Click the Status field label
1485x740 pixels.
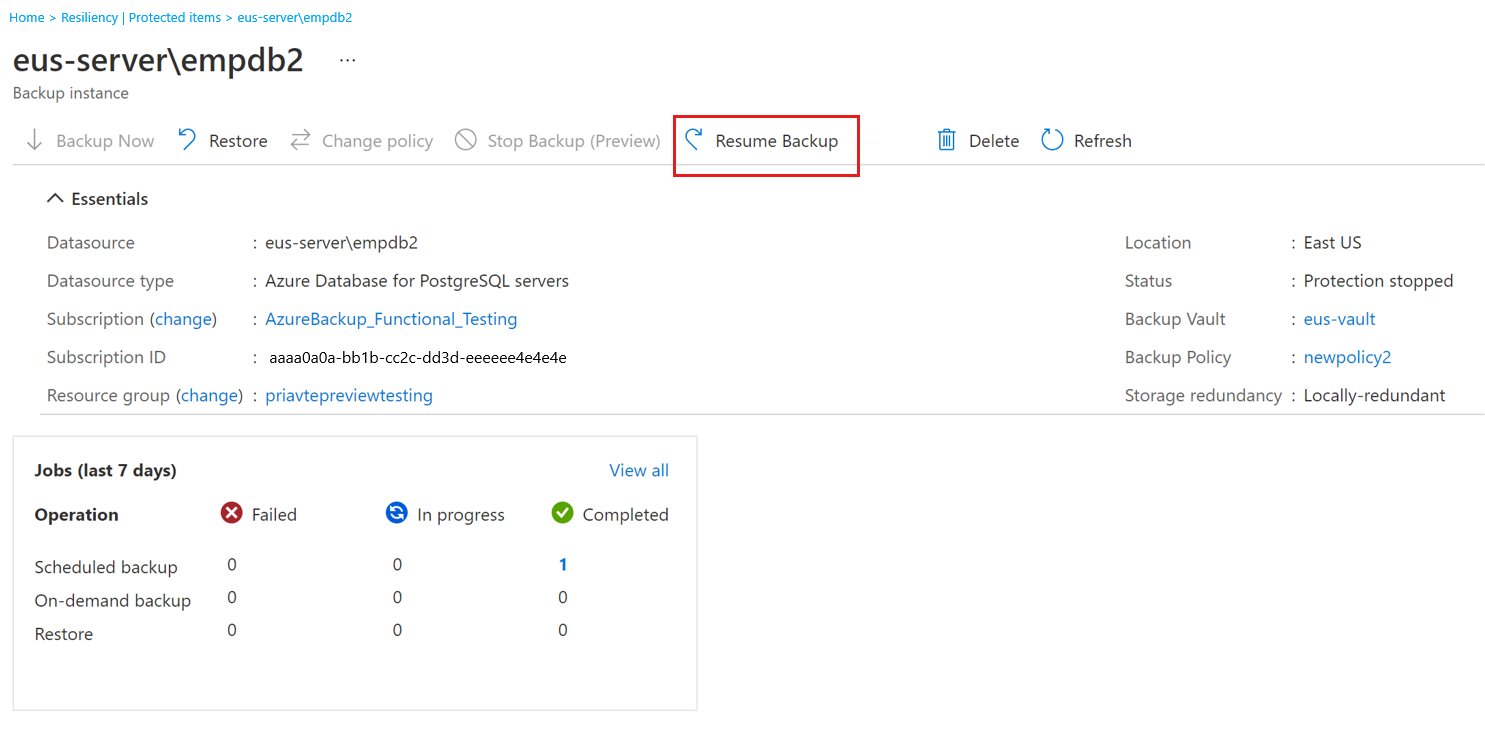pos(1148,281)
